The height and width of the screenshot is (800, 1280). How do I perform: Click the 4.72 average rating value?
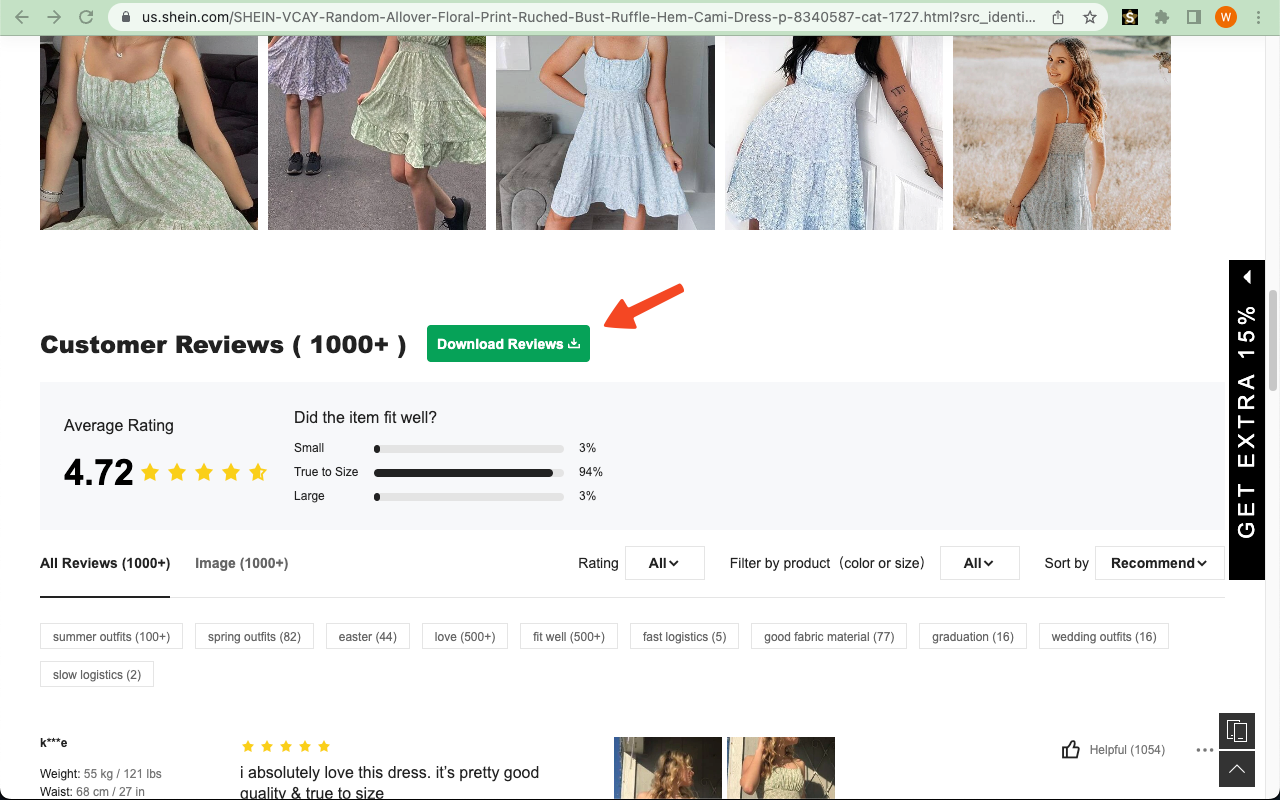pos(98,472)
